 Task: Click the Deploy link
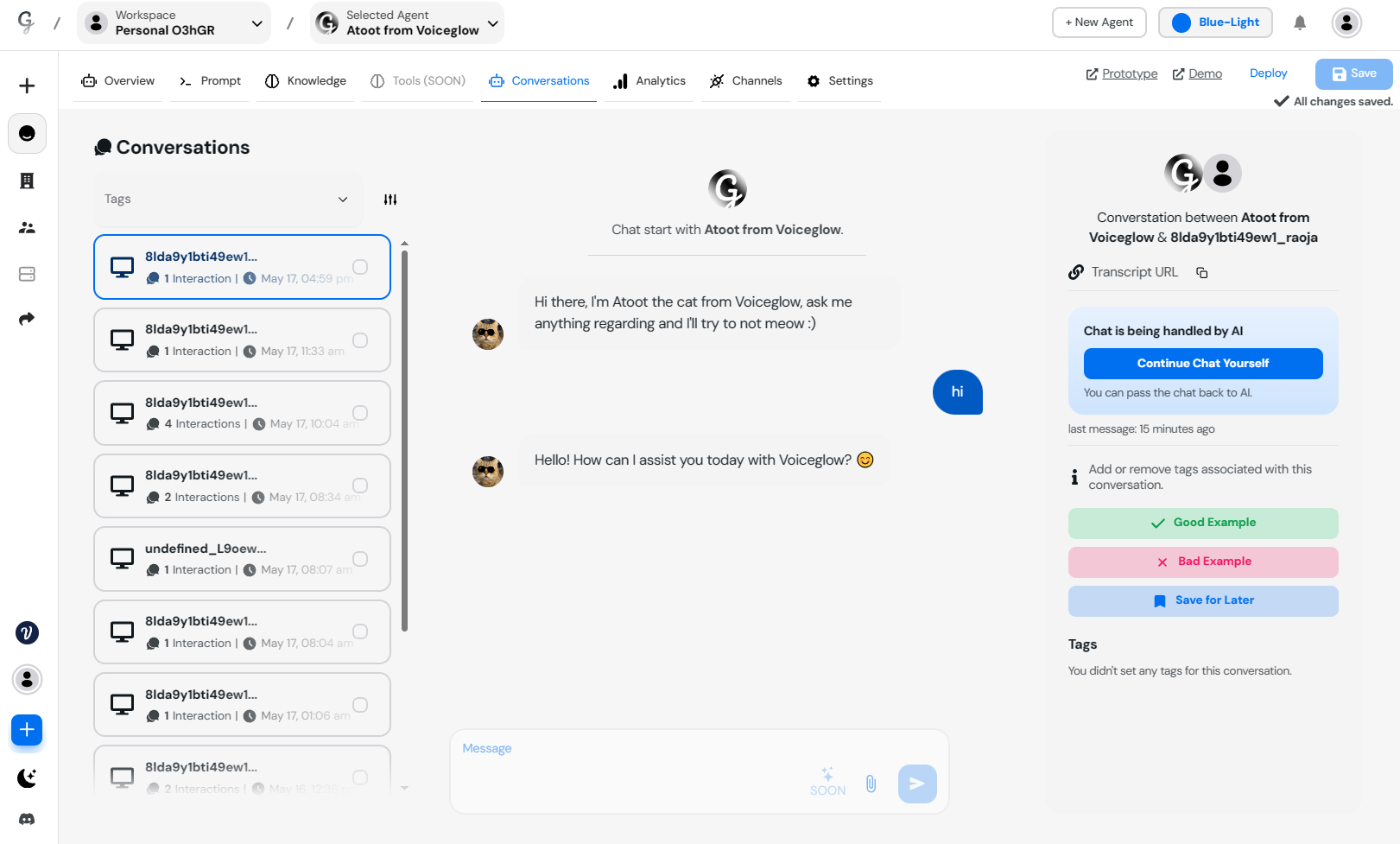point(1269,73)
